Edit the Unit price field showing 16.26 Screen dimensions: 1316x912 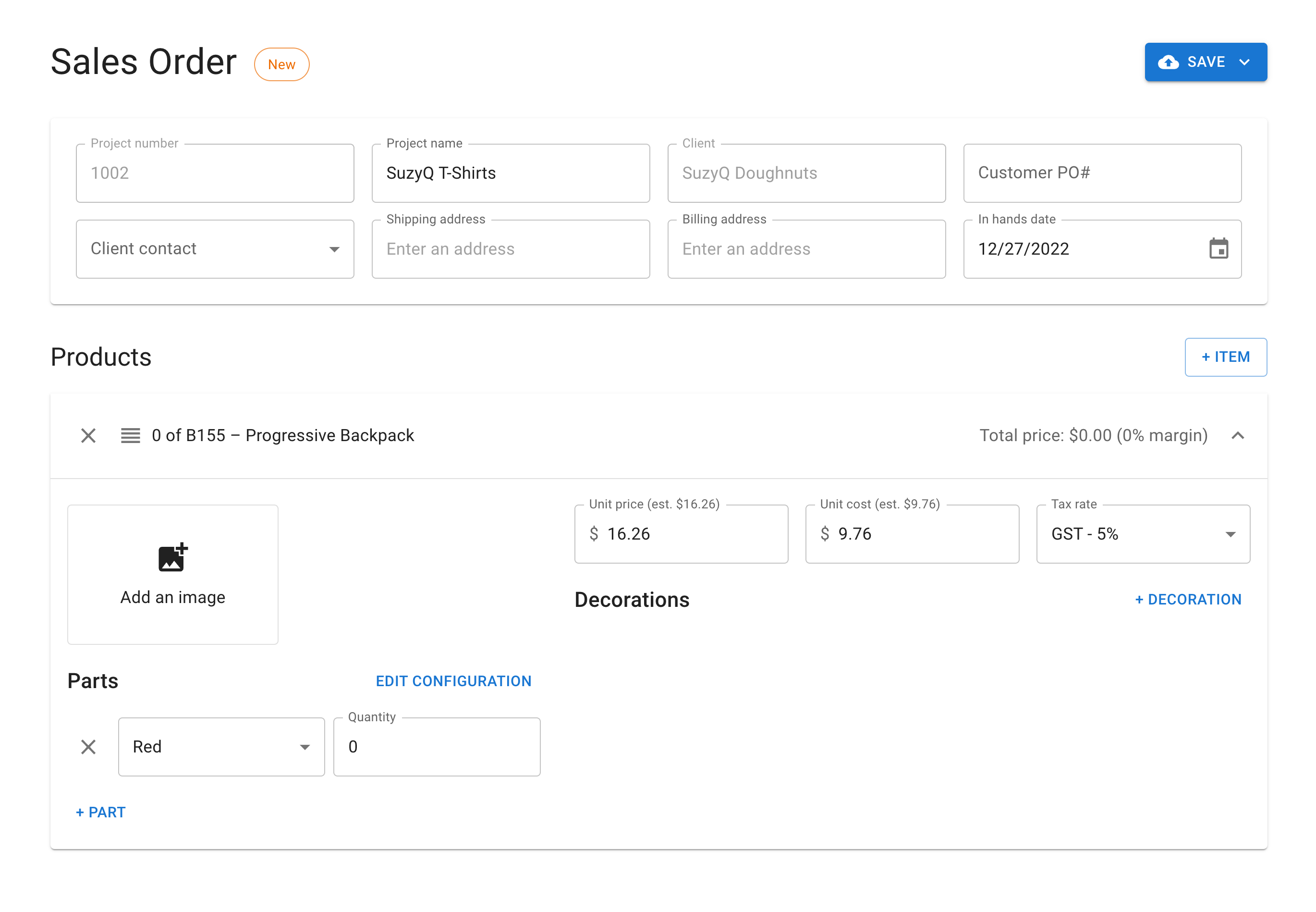(x=691, y=534)
